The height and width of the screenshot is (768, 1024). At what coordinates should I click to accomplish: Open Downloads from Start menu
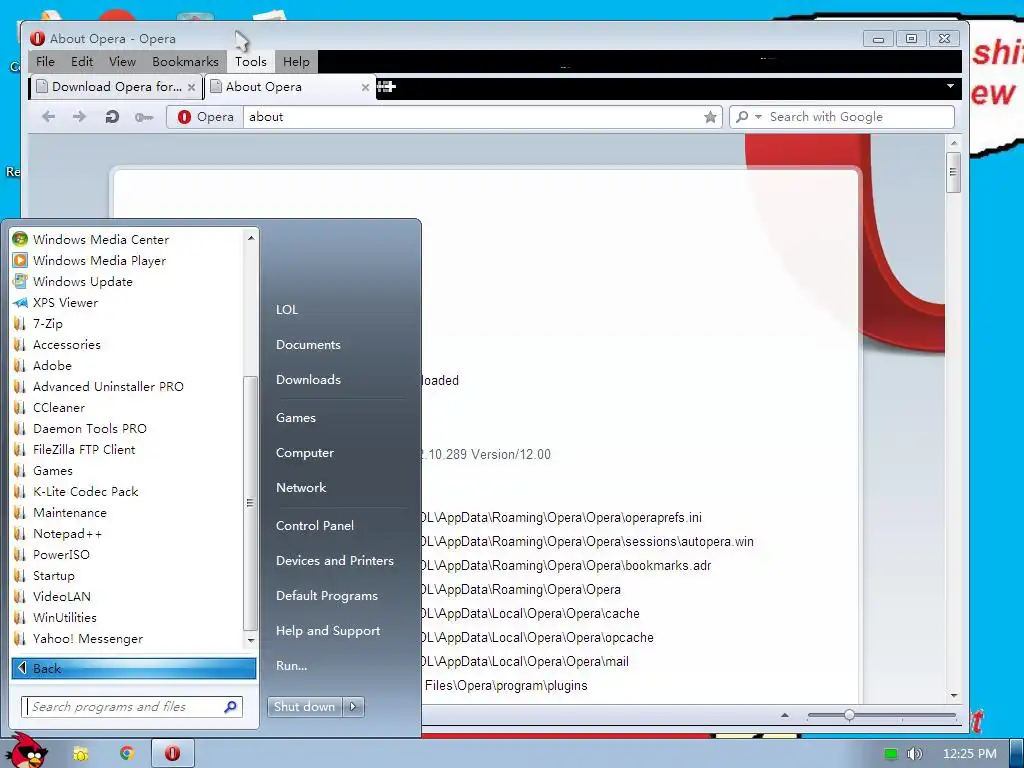click(308, 379)
